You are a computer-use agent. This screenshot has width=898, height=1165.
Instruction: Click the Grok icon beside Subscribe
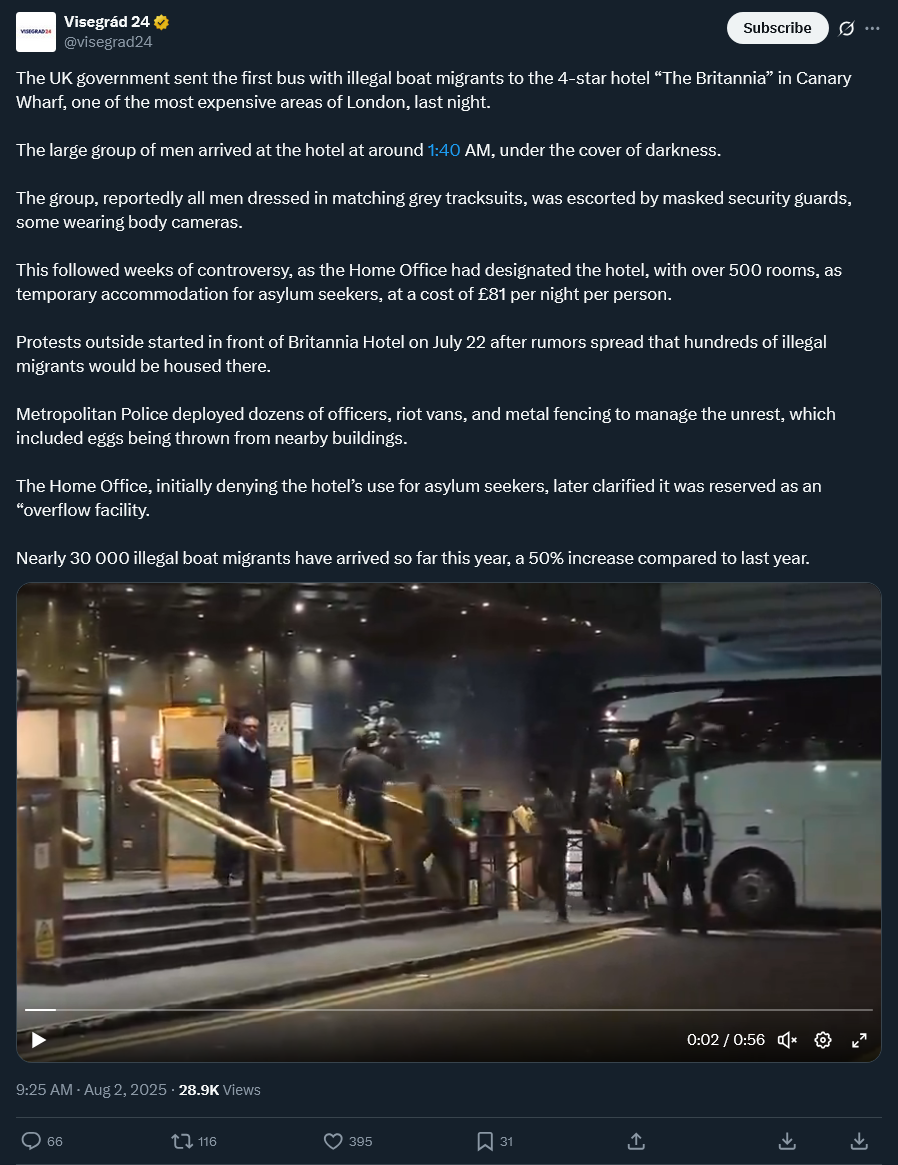pyautogui.click(x=846, y=28)
